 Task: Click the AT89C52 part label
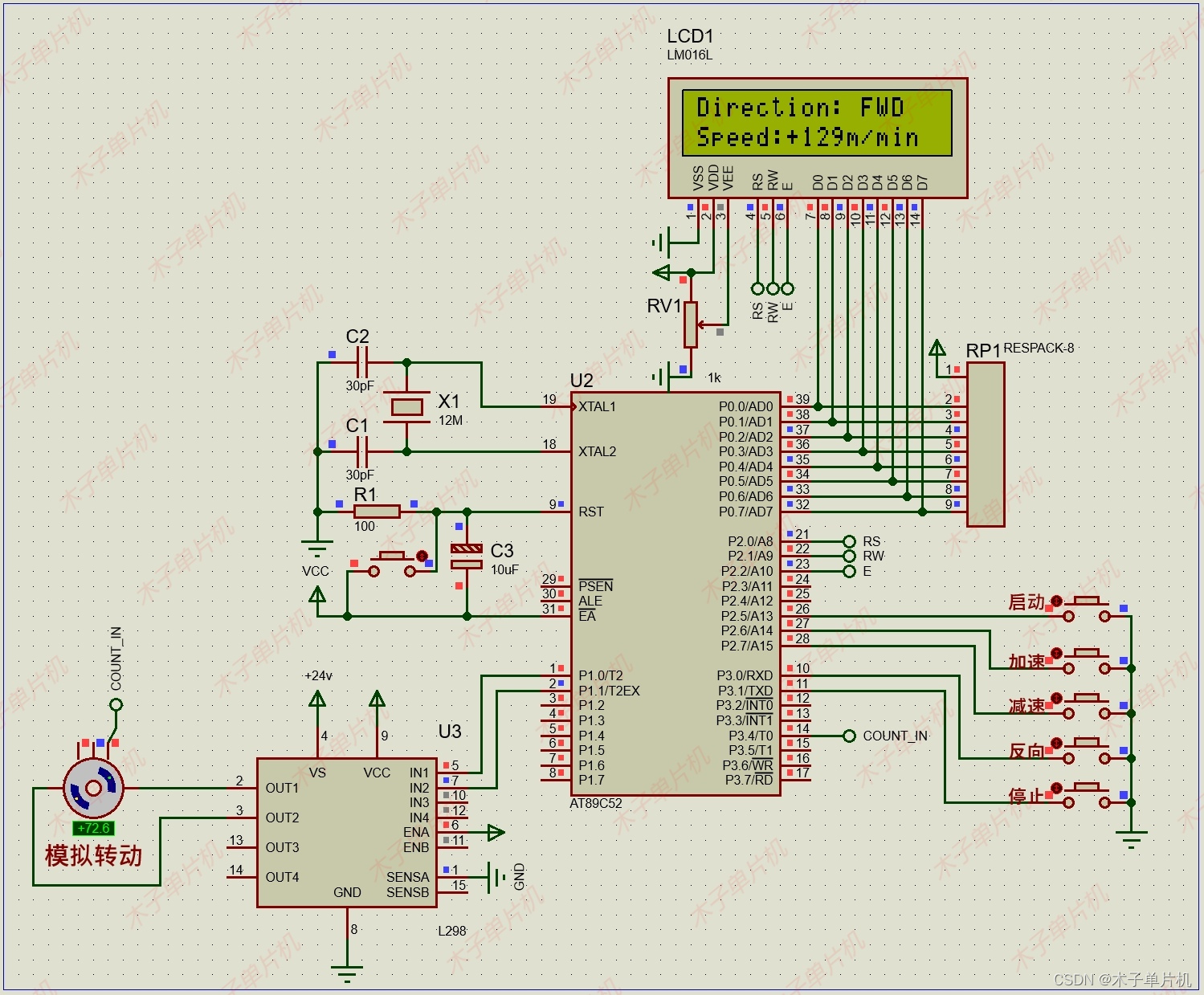point(596,803)
